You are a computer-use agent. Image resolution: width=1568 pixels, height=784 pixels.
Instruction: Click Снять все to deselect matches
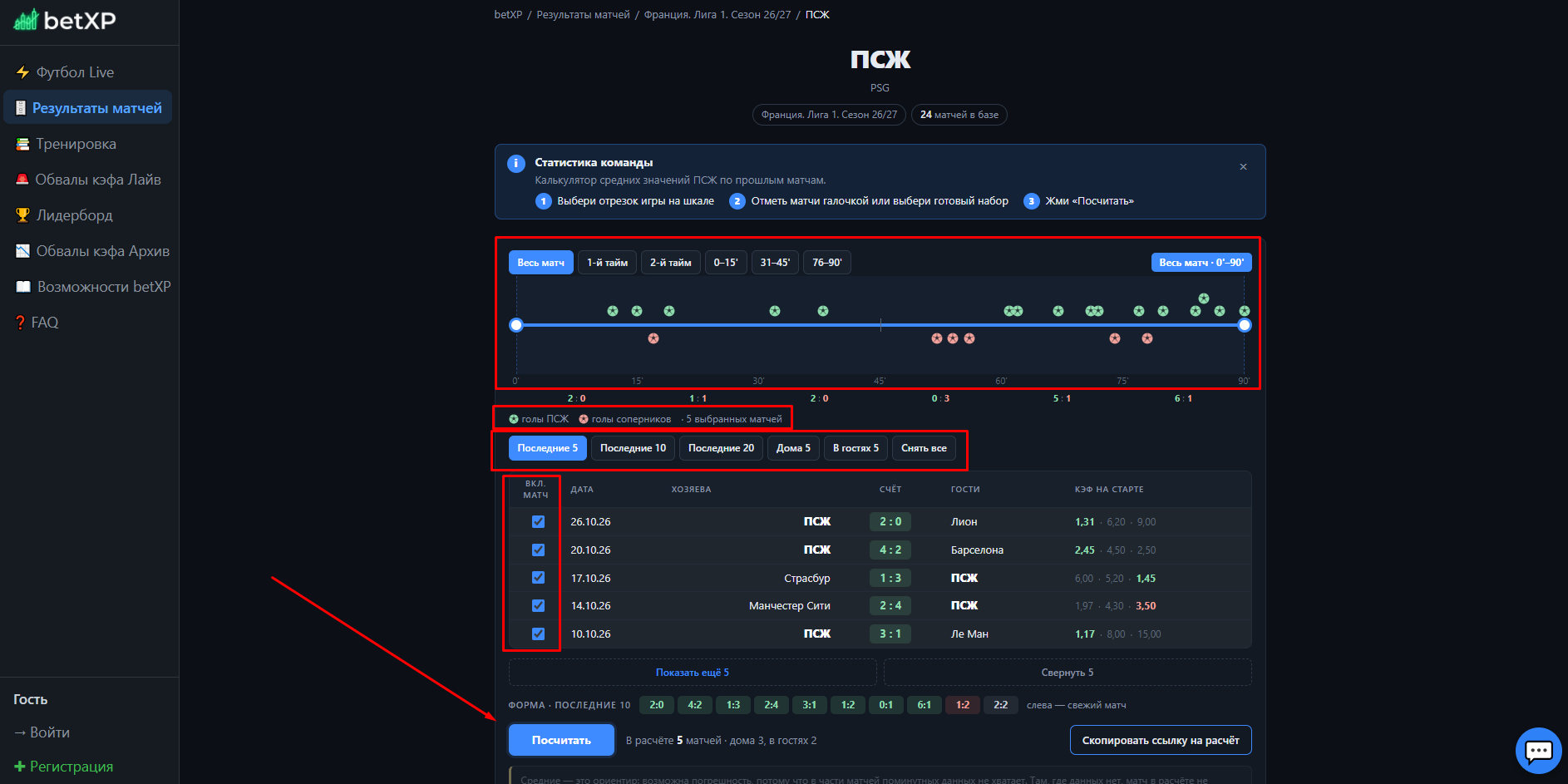(x=924, y=448)
